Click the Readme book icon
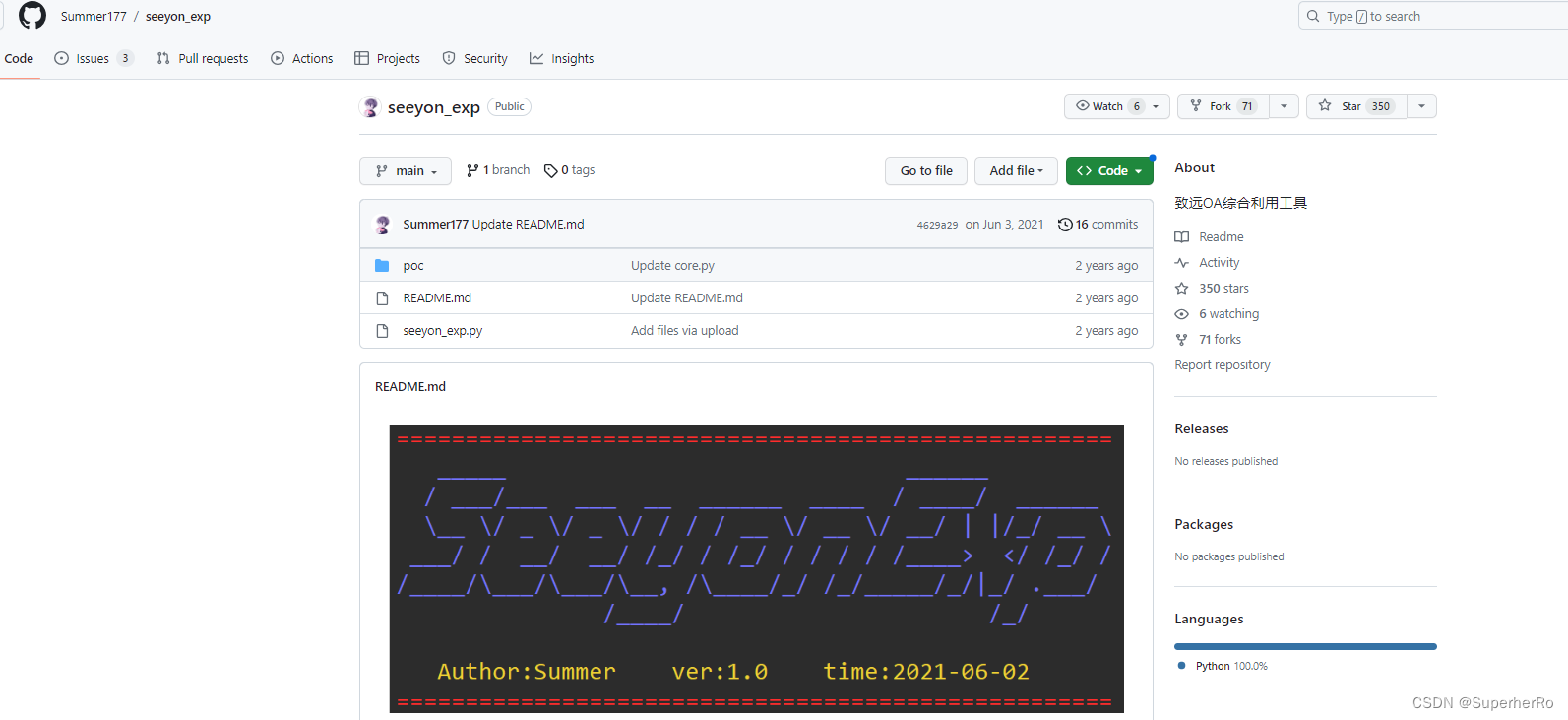 (1182, 237)
